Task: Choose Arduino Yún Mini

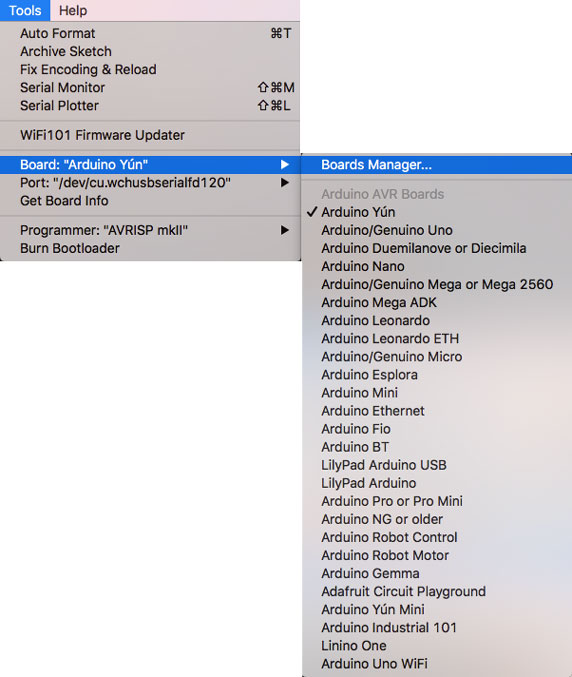Action: click(x=436, y=610)
